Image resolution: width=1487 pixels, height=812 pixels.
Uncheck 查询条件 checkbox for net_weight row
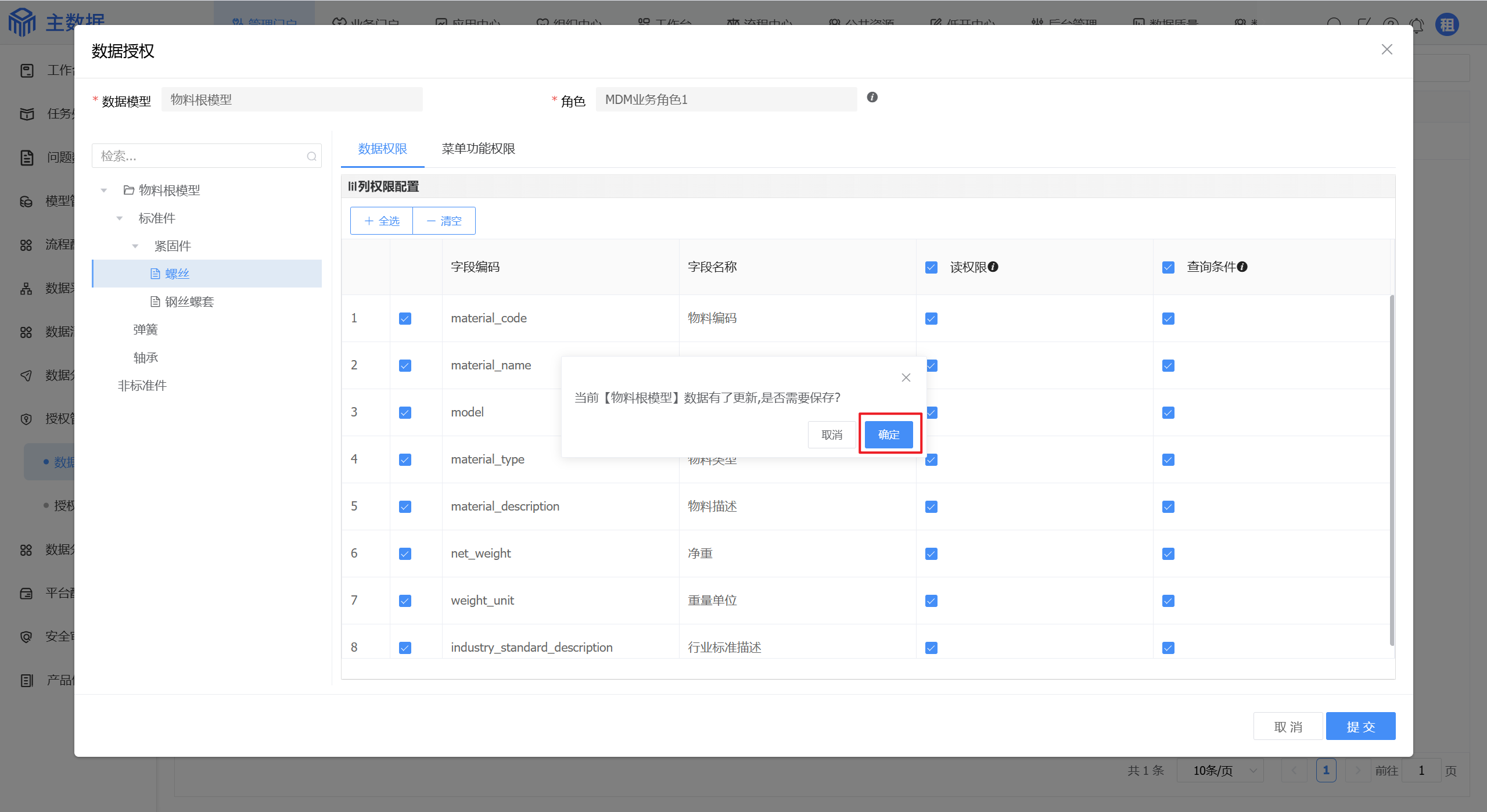point(1168,554)
